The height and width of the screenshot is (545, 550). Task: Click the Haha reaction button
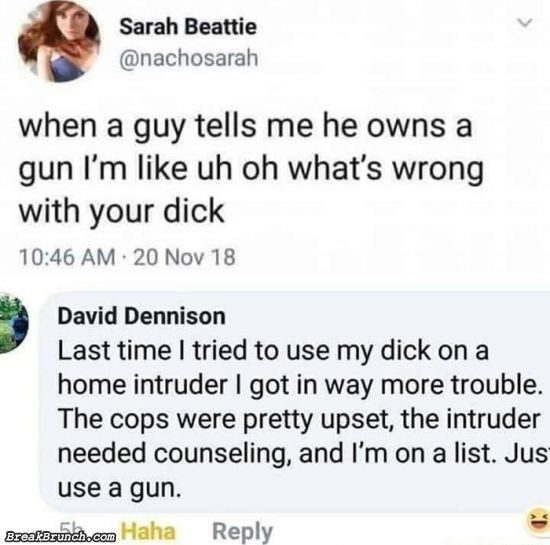[148, 531]
